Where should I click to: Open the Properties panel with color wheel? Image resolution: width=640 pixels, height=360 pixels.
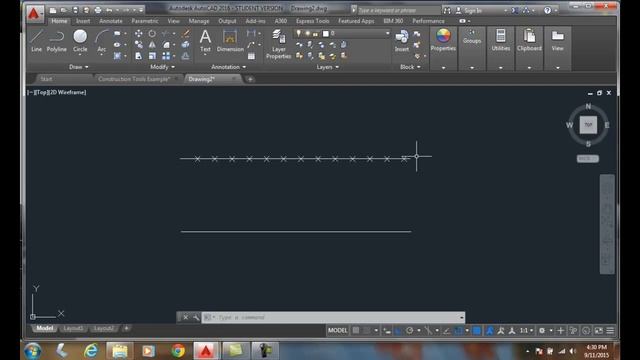pos(443,40)
